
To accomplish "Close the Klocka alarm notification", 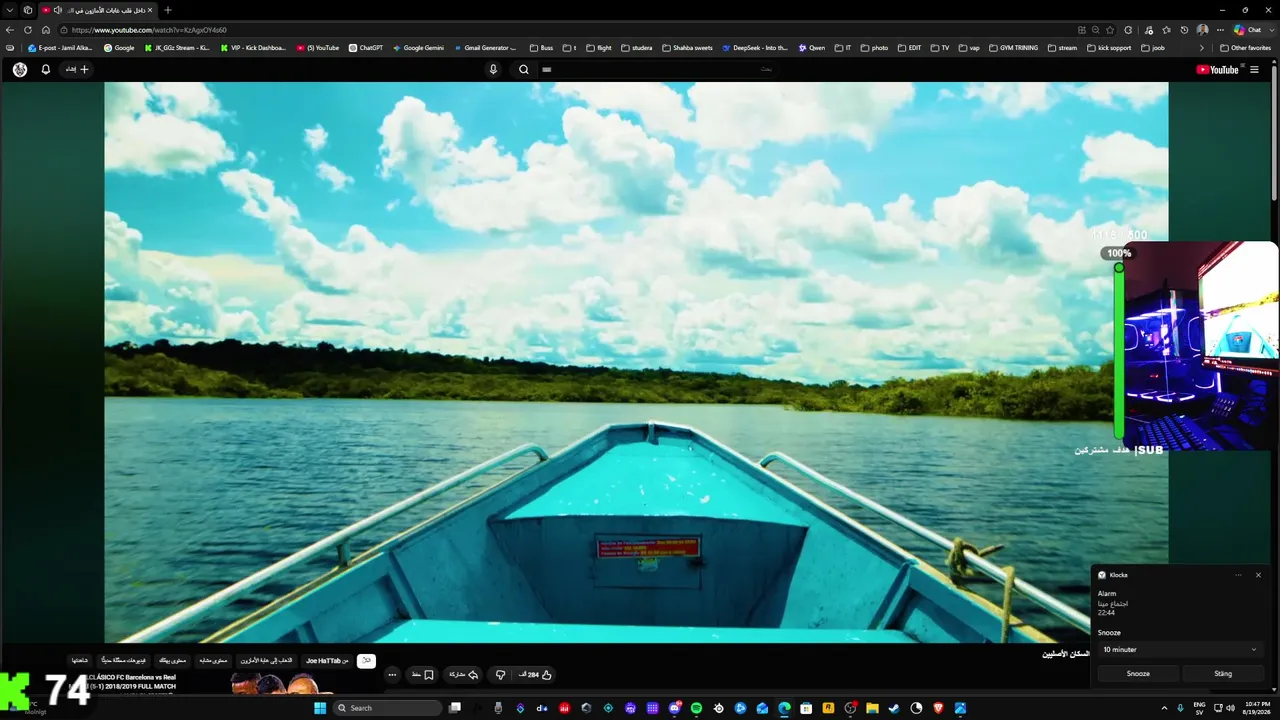I will click(x=1258, y=575).
